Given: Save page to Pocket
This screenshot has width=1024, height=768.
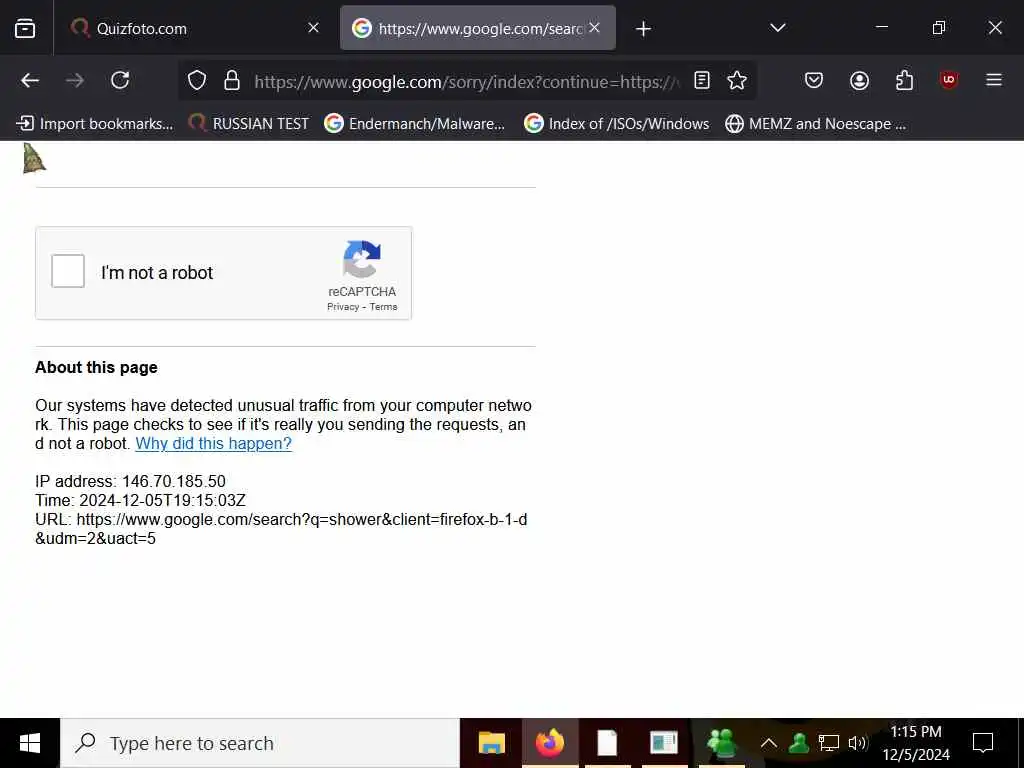Looking at the screenshot, I should (x=814, y=80).
